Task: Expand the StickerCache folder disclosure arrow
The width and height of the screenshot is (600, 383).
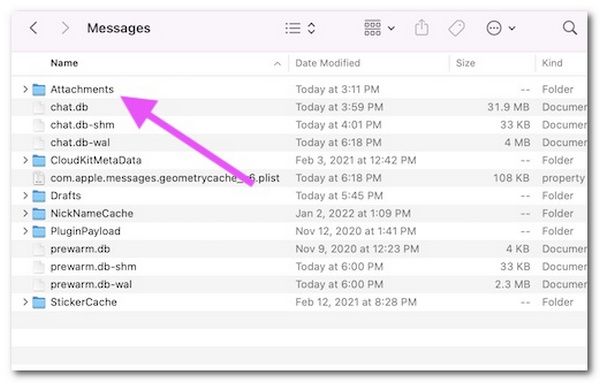Action: click(x=25, y=302)
